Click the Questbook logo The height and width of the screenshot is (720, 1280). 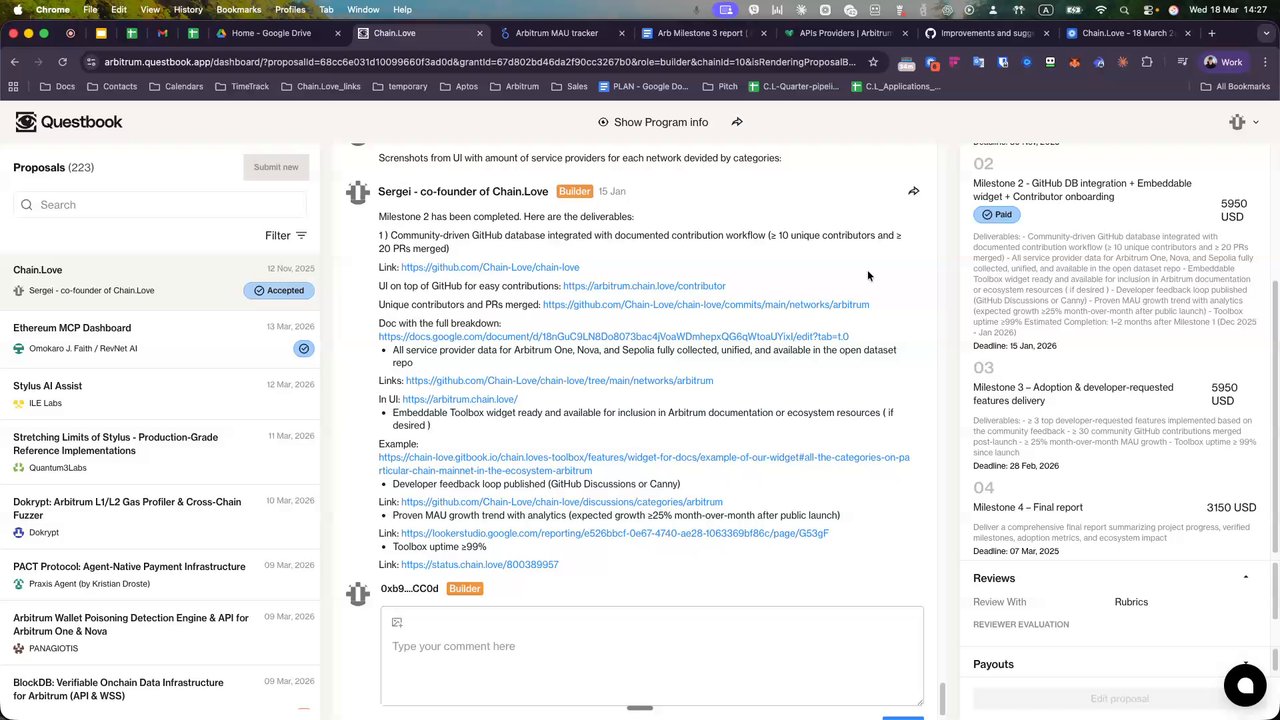tap(68, 122)
